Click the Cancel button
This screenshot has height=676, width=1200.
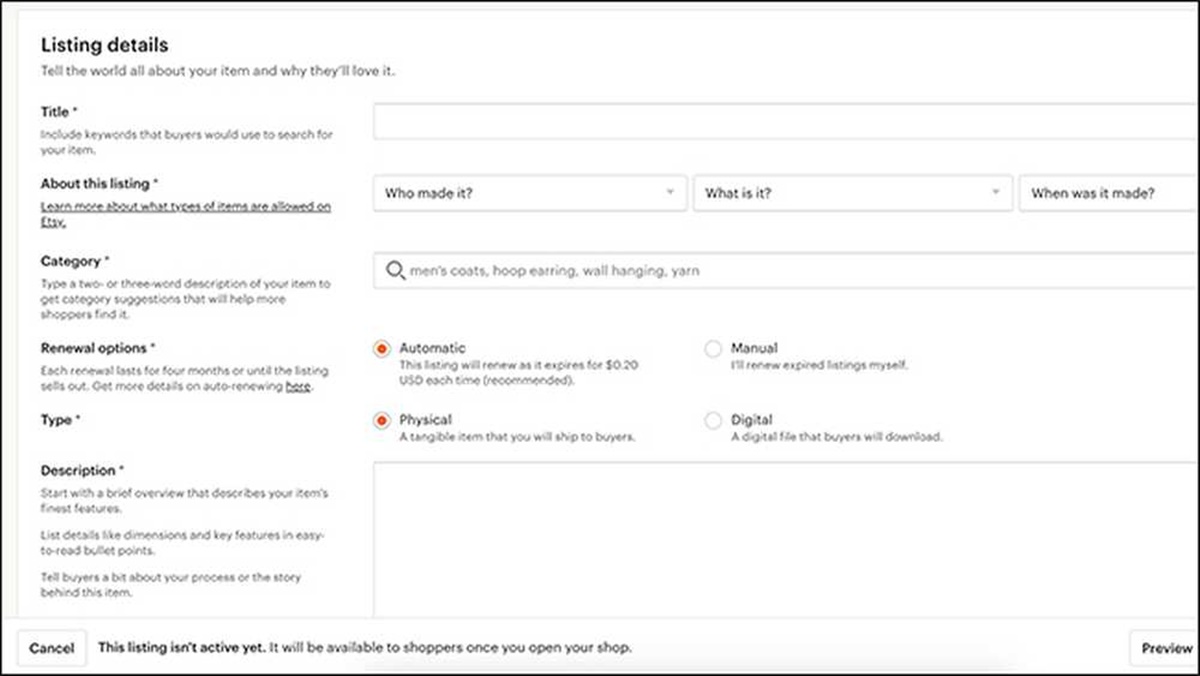(x=52, y=648)
